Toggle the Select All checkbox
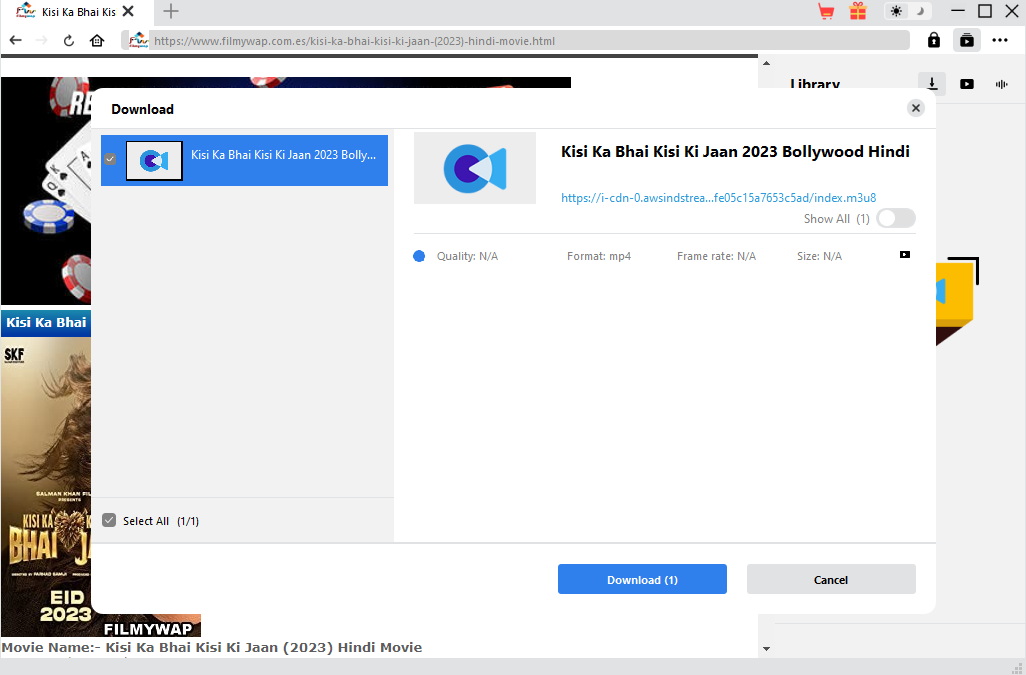 point(109,520)
